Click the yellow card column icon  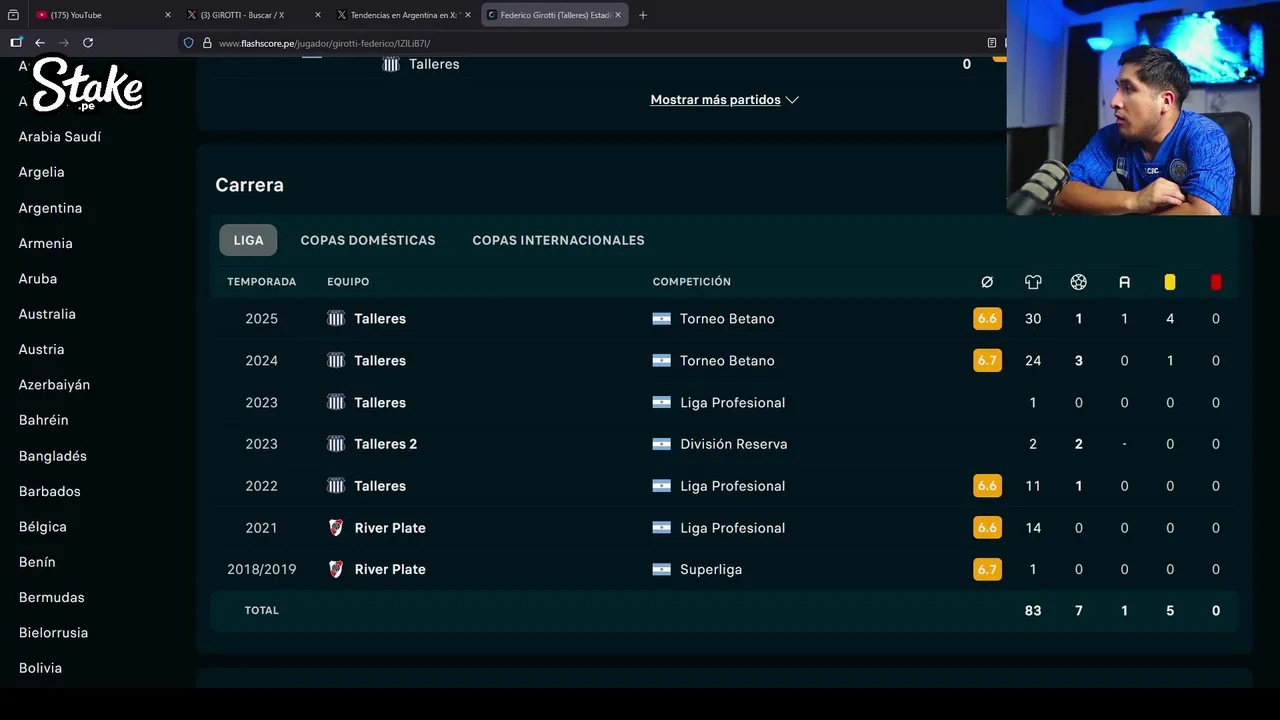1170,282
